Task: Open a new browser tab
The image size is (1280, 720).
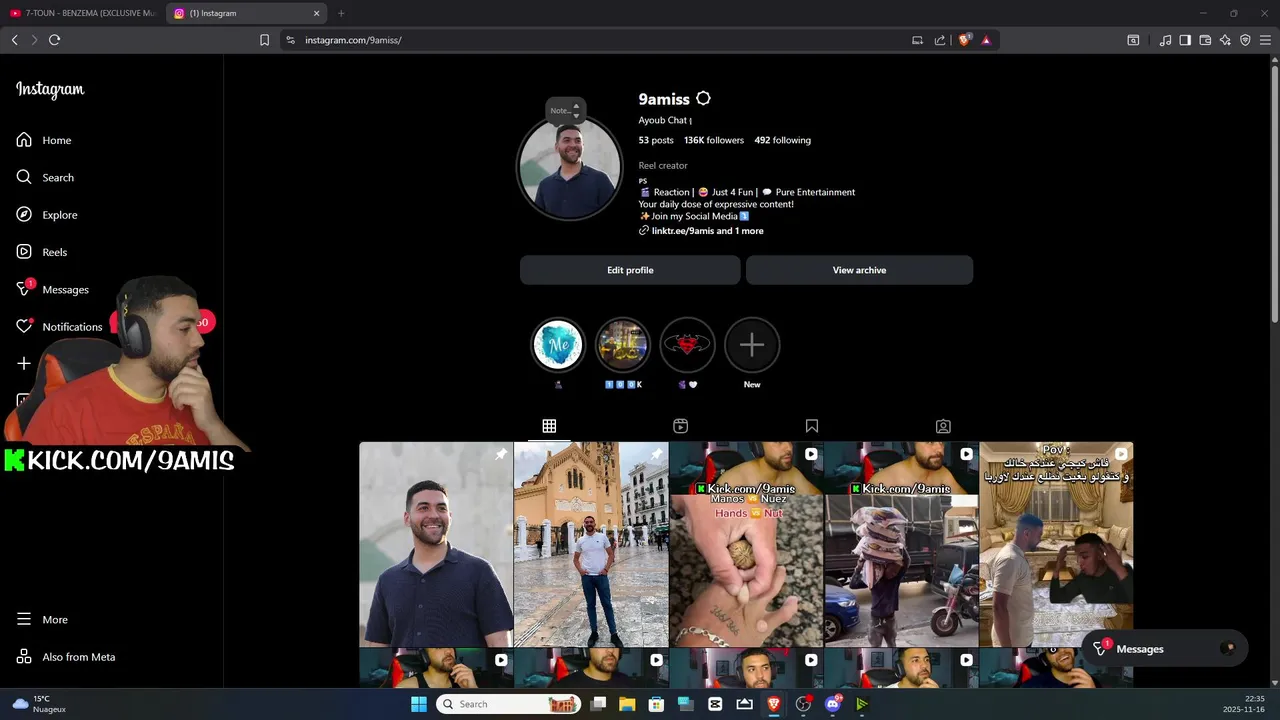Action: point(341,13)
